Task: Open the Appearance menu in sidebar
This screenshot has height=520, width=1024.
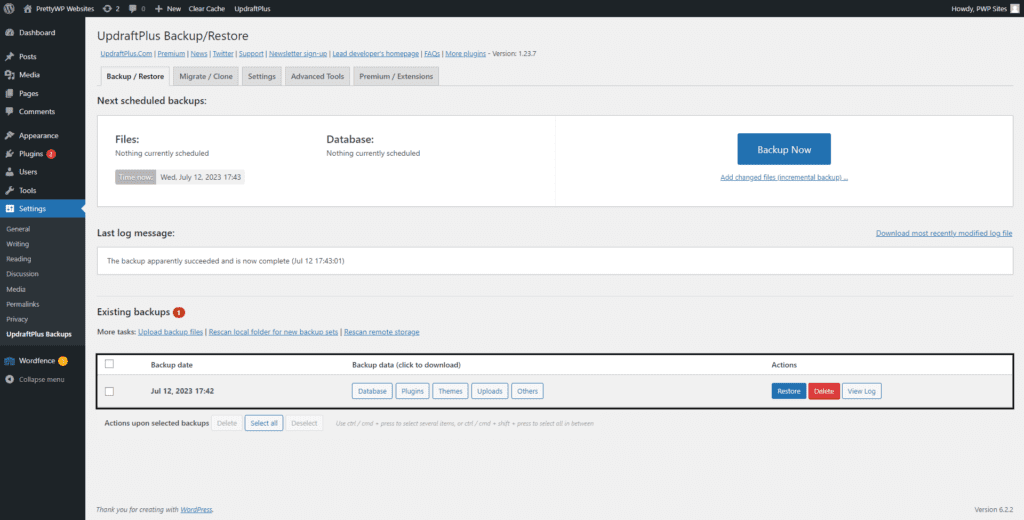Action: (x=38, y=135)
